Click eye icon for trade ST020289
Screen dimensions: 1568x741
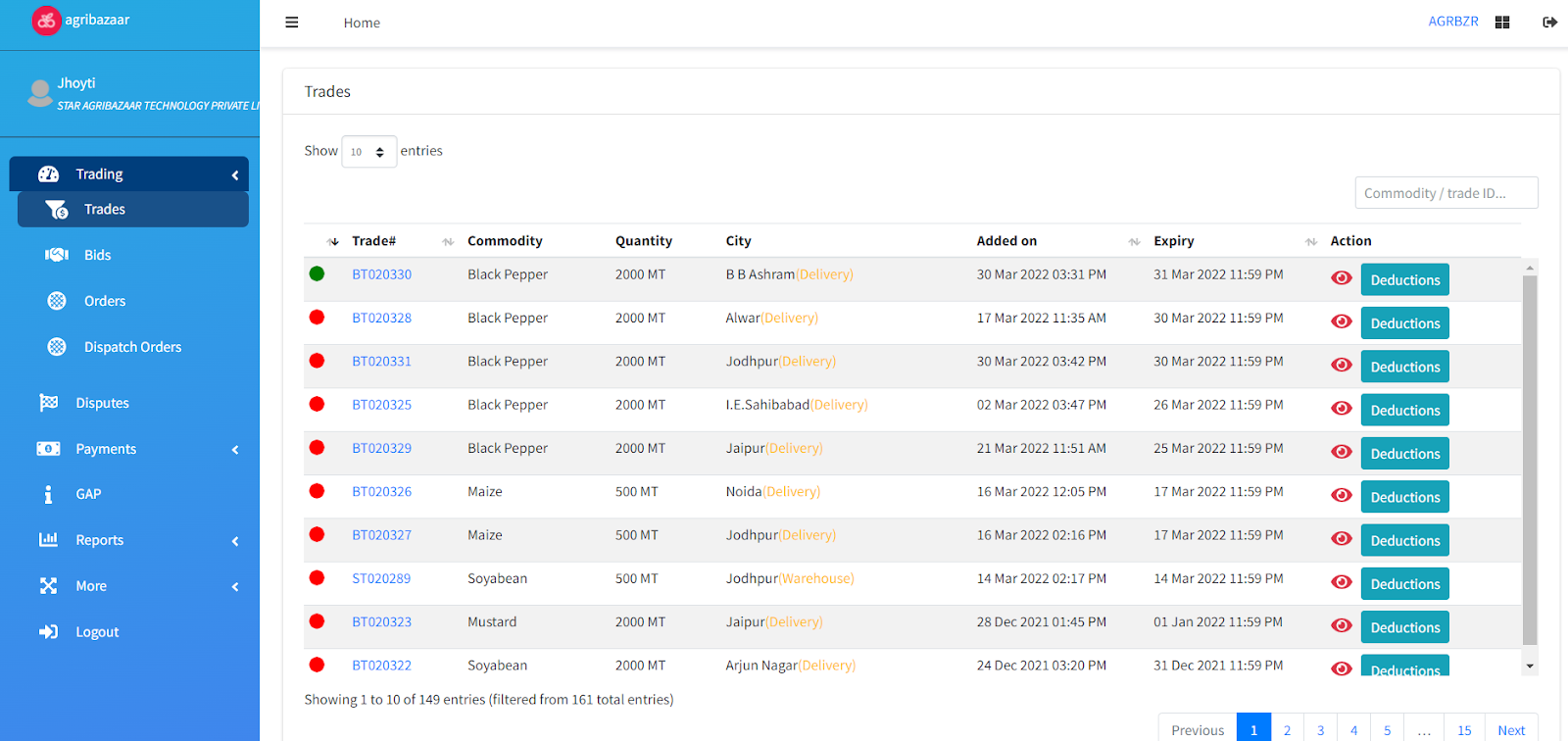tap(1342, 582)
